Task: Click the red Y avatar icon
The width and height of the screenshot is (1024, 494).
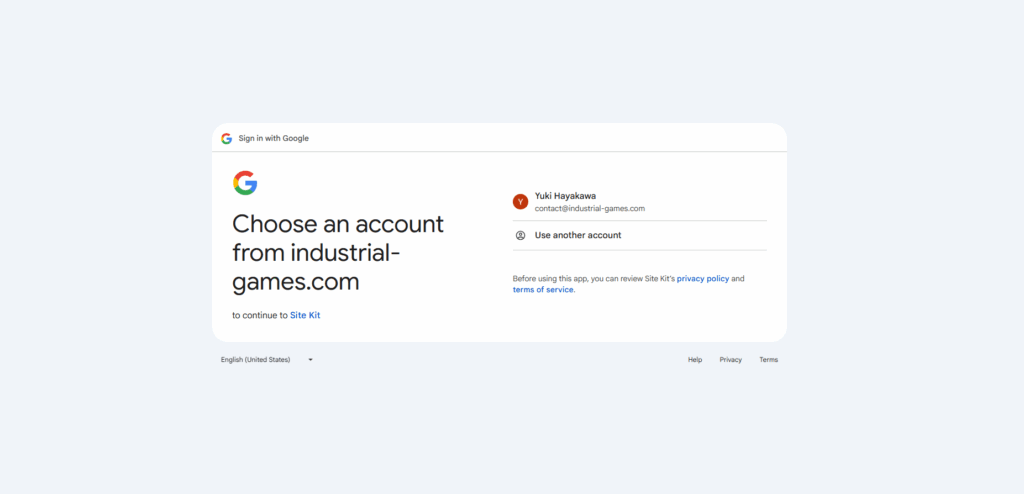Action: tap(520, 202)
